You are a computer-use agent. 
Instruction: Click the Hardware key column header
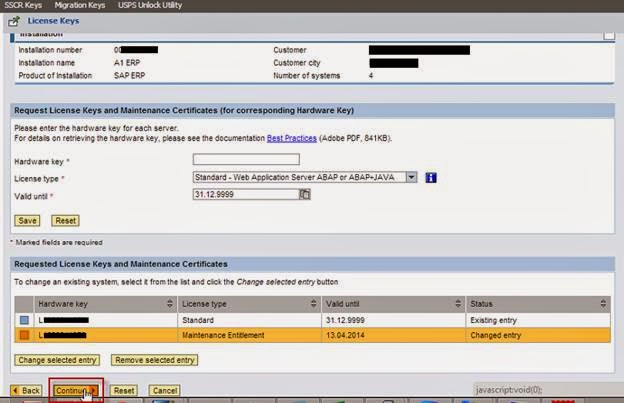[x=106, y=304]
